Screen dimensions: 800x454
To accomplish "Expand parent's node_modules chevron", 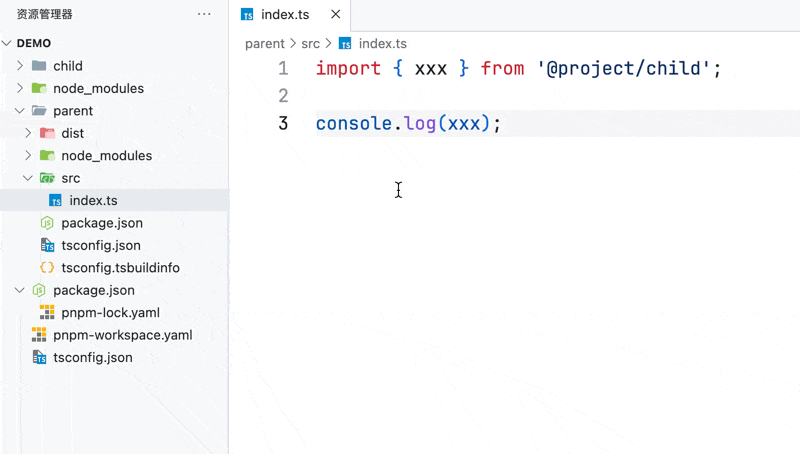I will click(x=28, y=156).
